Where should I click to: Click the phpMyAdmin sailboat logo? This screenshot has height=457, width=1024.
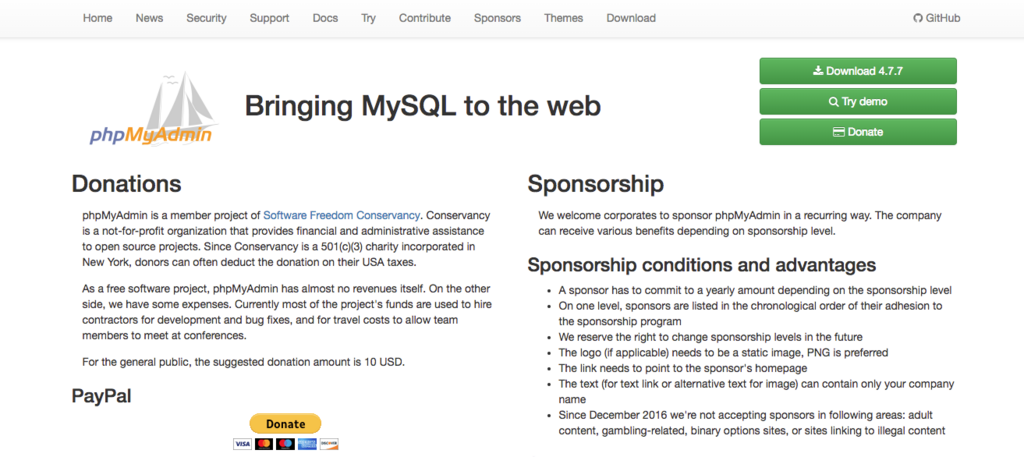point(152,108)
